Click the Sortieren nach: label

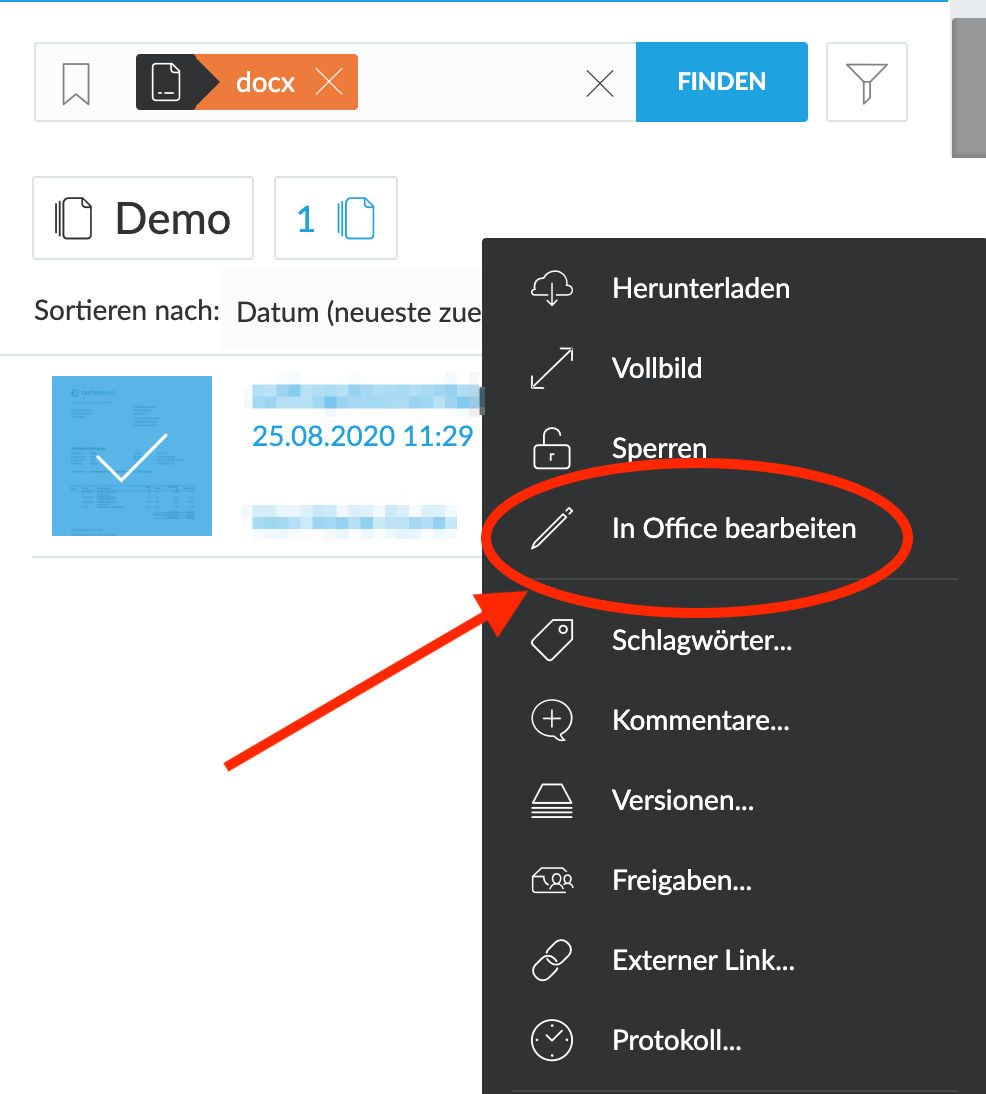pos(127,310)
